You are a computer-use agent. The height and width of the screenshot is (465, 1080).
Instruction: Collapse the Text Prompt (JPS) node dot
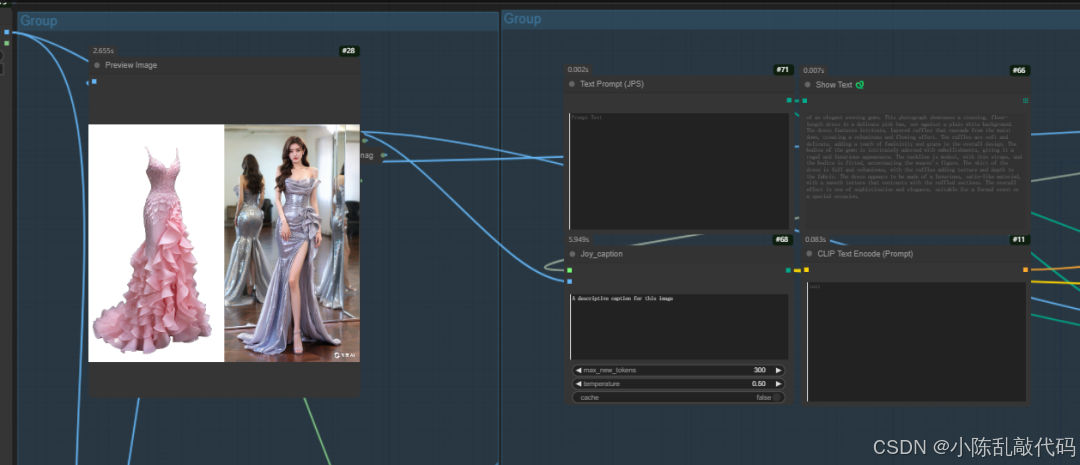point(572,84)
